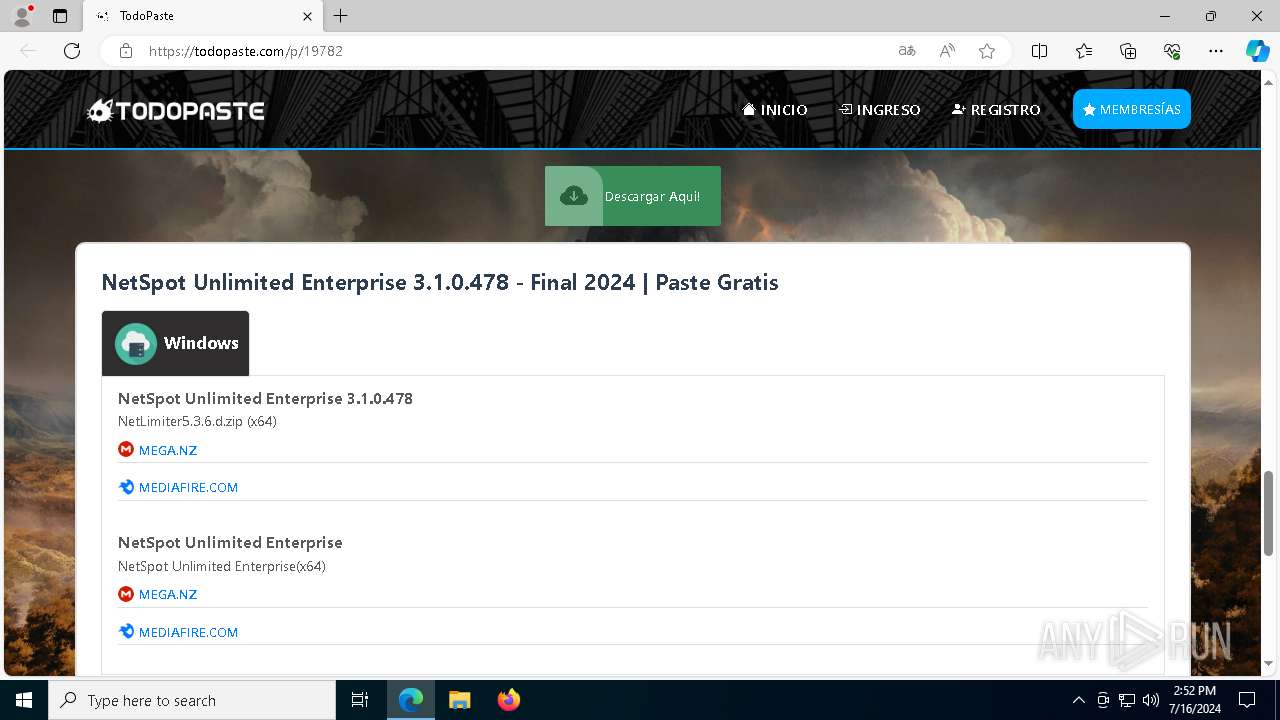Open the Copilot sidebar icon

(x=1257, y=51)
